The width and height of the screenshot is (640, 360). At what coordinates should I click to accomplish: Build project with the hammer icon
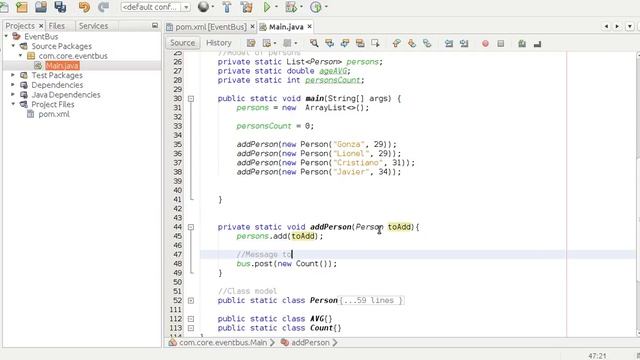click(x=227, y=7)
